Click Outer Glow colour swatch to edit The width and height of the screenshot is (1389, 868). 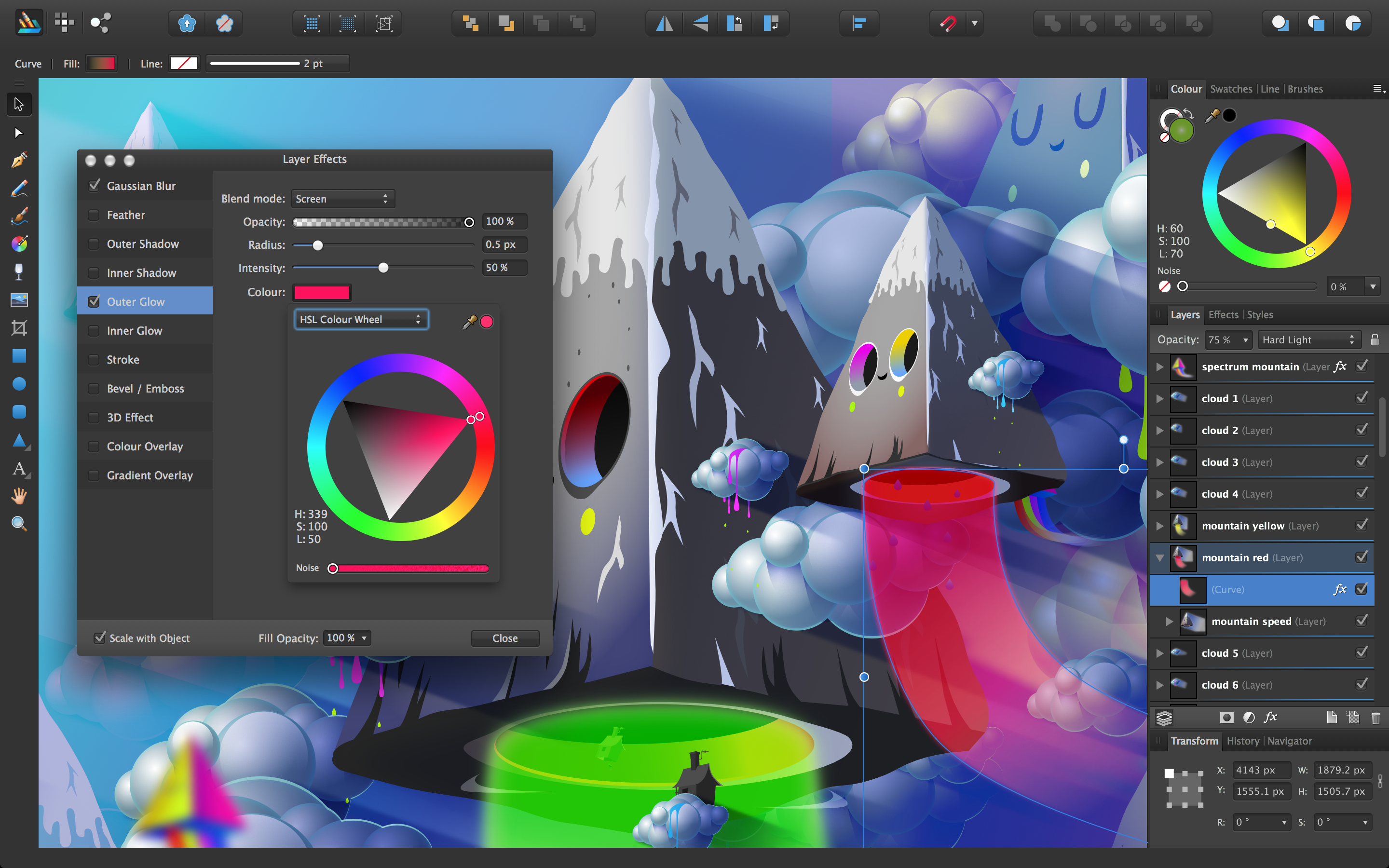point(322,292)
